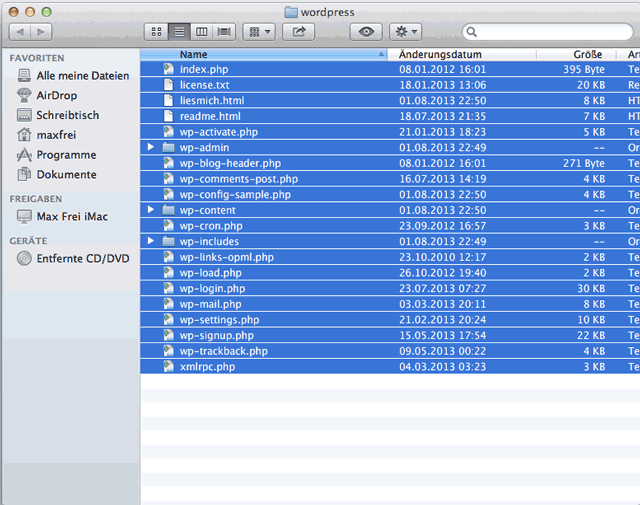Image resolution: width=640 pixels, height=505 pixels.
Task: Select the file name wp-load.php
Action: coord(211,273)
